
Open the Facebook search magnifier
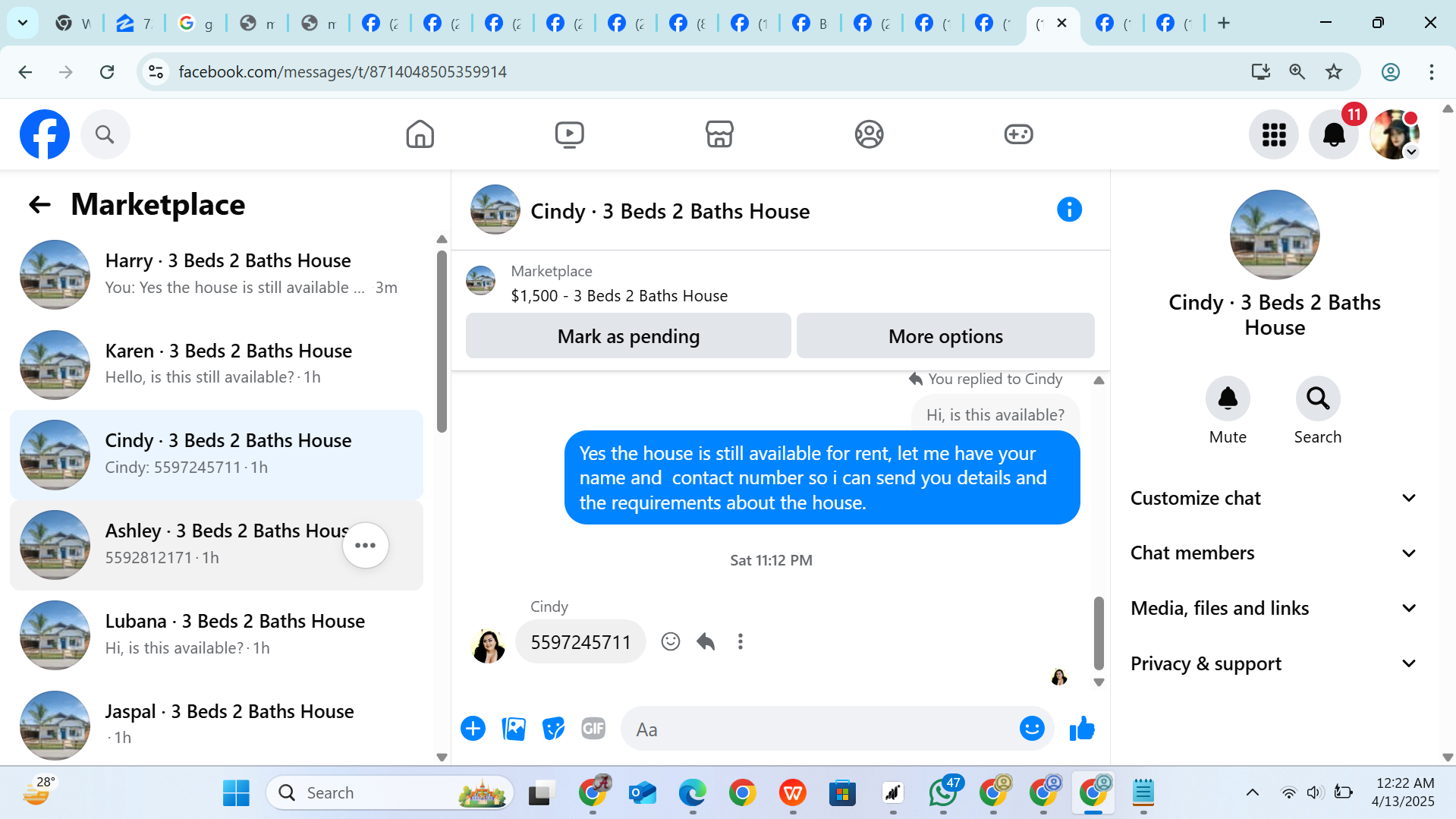pos(105,134)
